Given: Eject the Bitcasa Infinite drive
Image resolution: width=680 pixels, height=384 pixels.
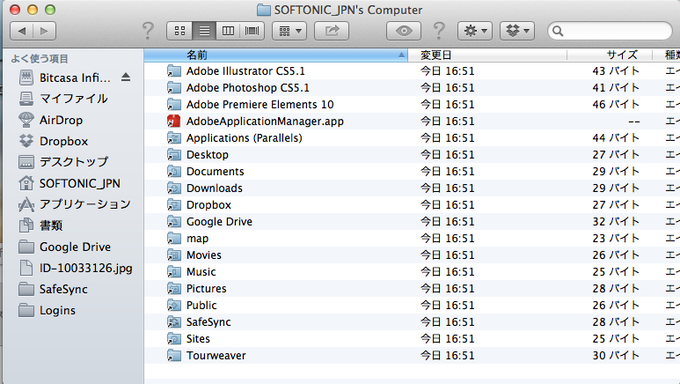Looking at the screenshot, I should [x=126, y=78].
